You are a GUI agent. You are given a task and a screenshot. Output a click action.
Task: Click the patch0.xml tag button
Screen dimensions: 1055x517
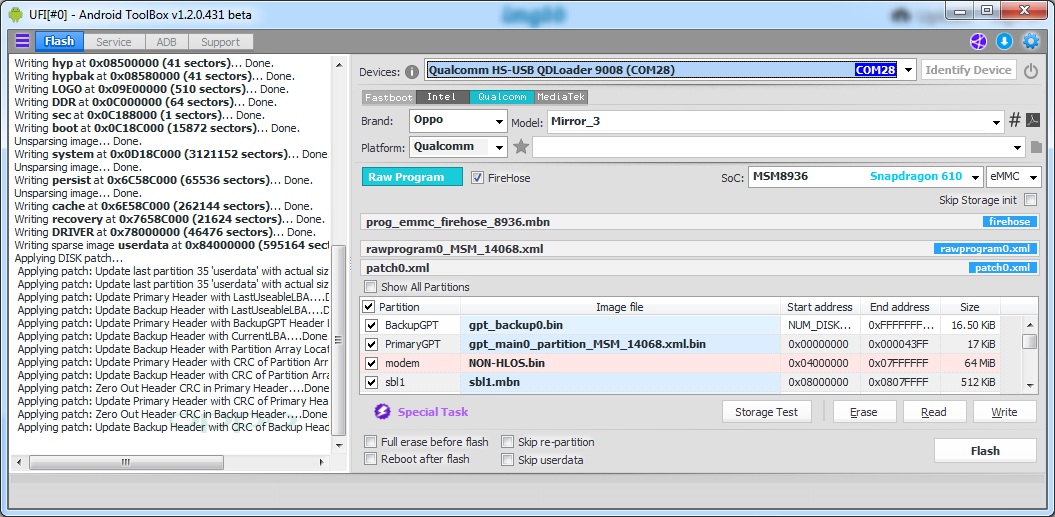(x=1003, y=267)
